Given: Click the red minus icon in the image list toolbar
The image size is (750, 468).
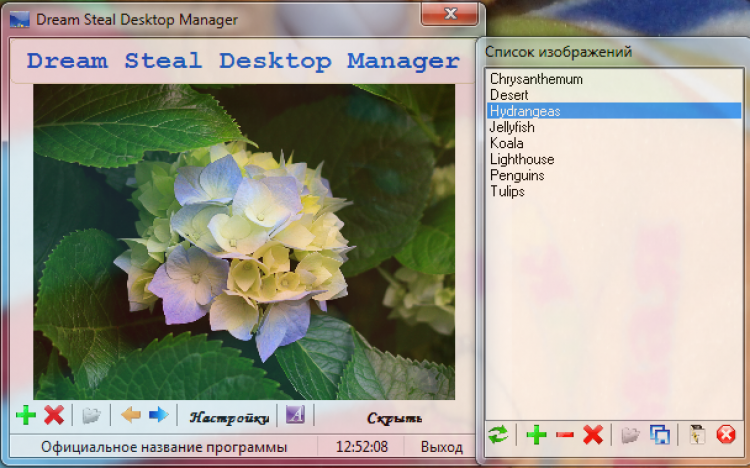Looking at the screenshot, I should coord(565,435).
